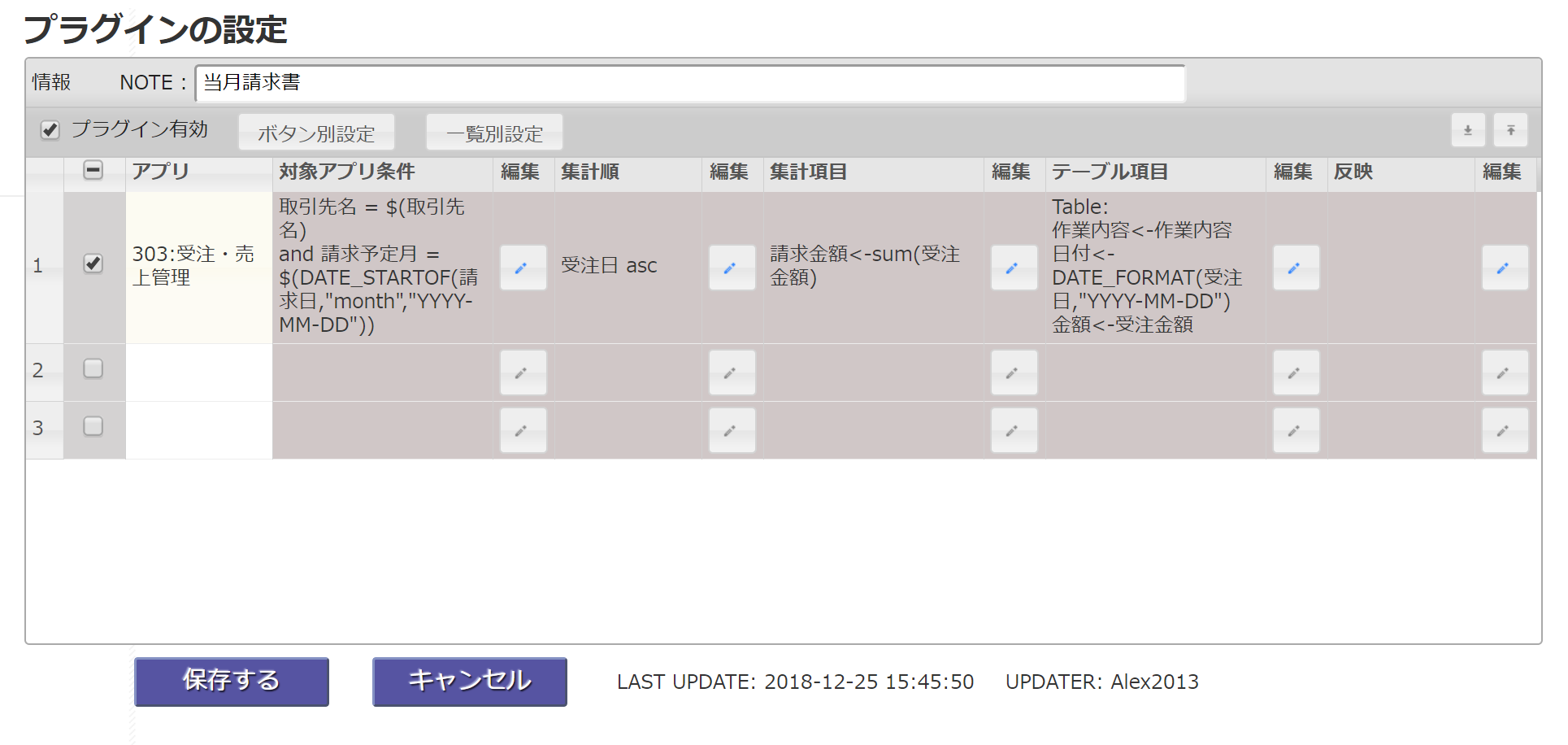Edit the 対象アプリ条件 cell of row 2
Image resolution: width=1568 pixels, height=745 pixels.
[x=523, y=372]
